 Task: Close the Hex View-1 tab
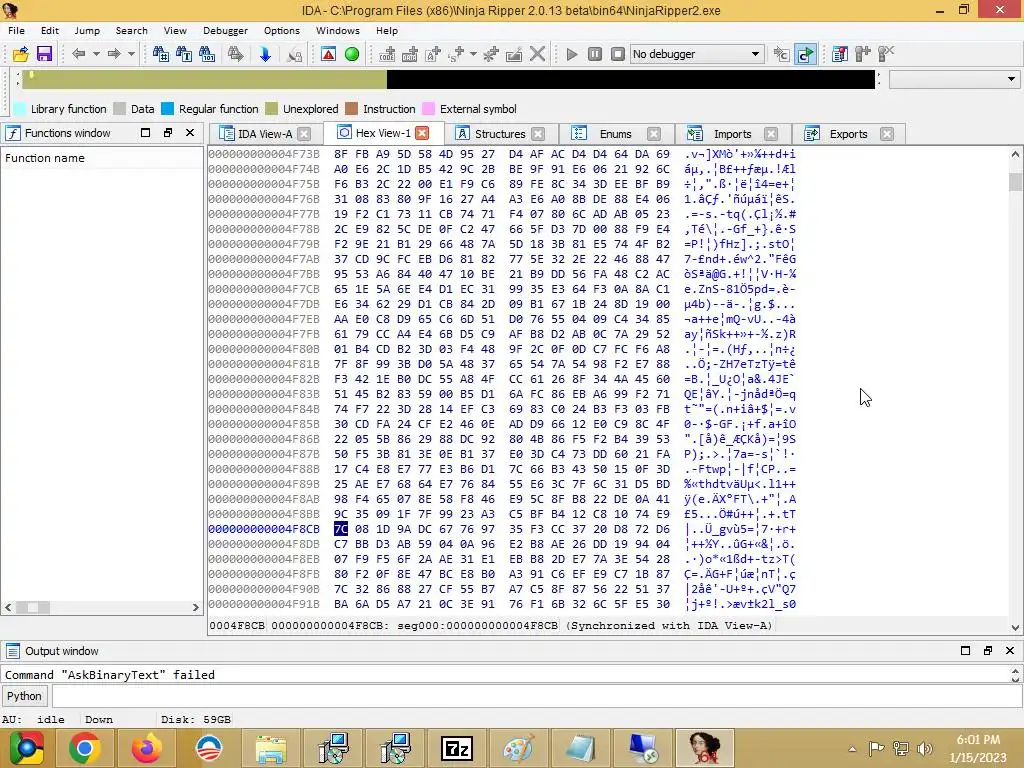click(x=423, y=133)
